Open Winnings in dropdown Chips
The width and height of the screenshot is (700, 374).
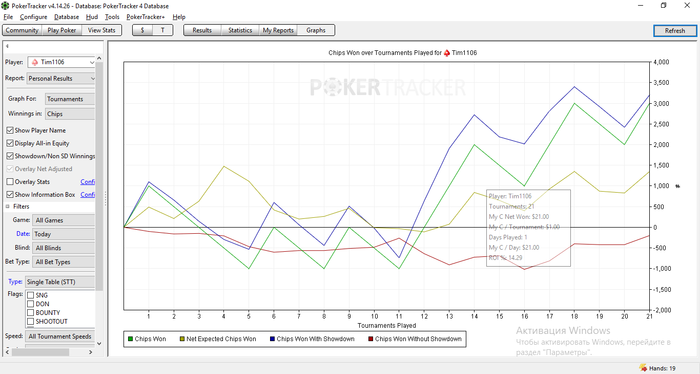coord(70,114)
